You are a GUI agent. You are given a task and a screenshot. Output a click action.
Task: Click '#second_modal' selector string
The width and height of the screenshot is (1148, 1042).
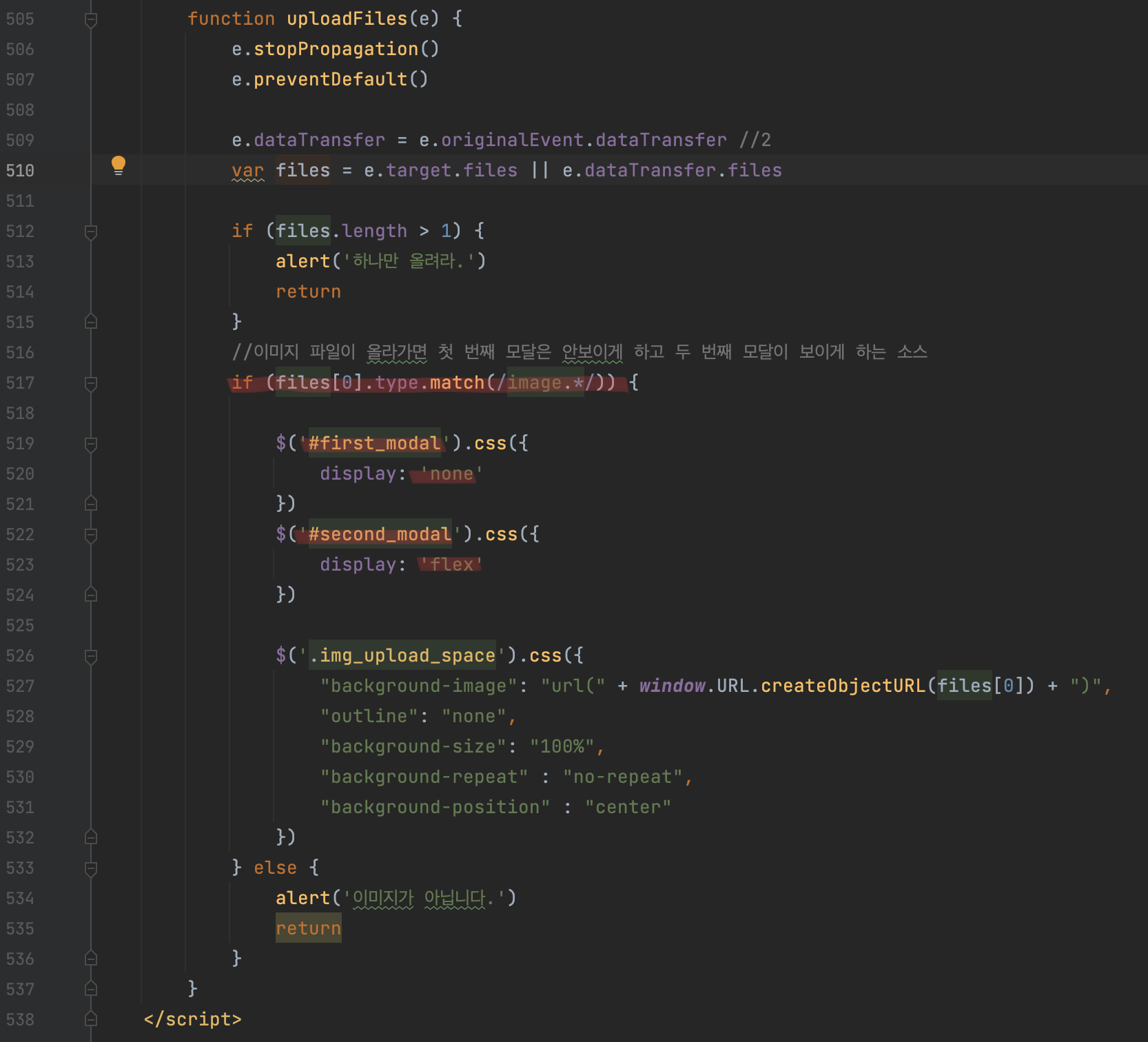coord(380,534)
